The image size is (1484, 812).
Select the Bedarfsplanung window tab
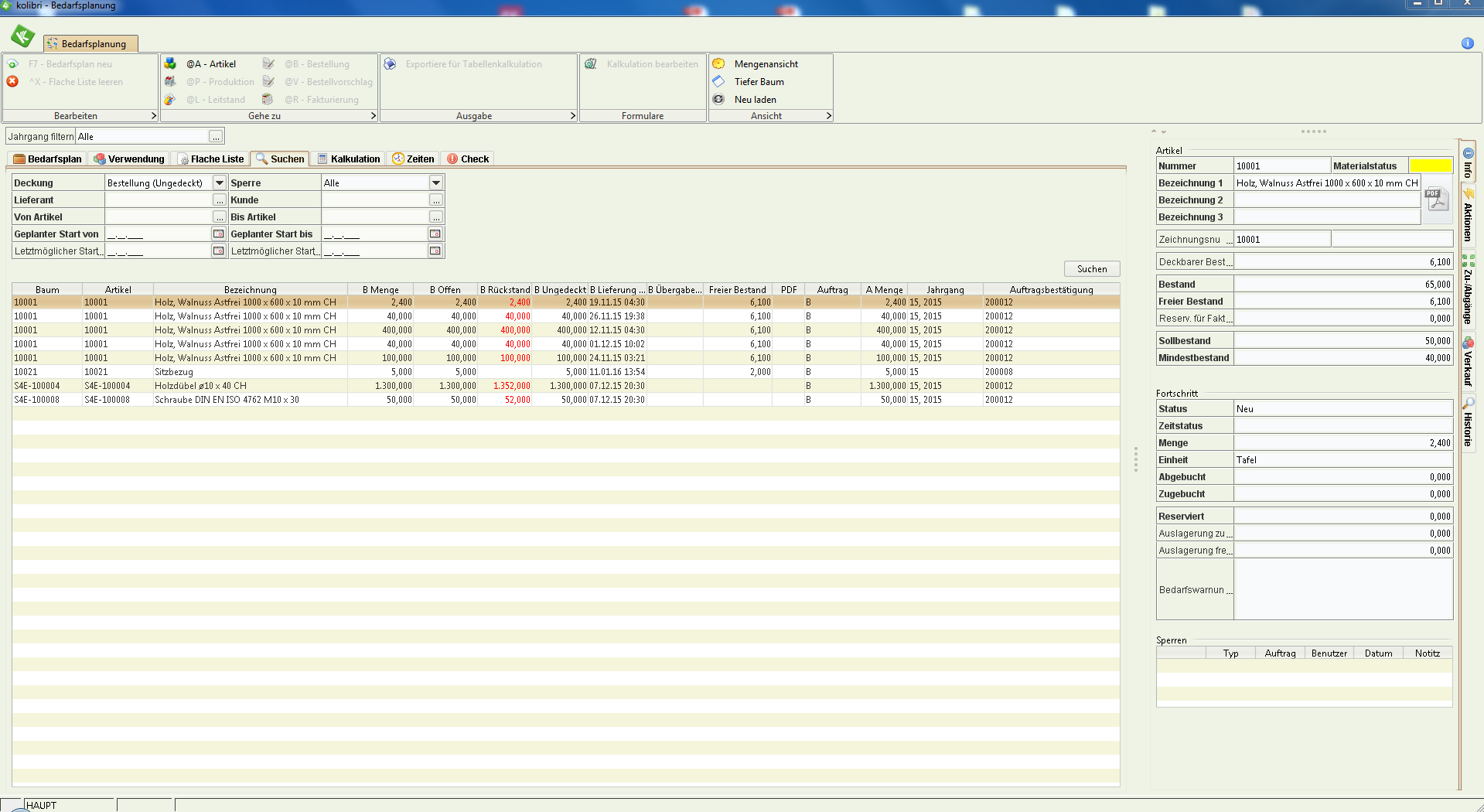point(90,44)
